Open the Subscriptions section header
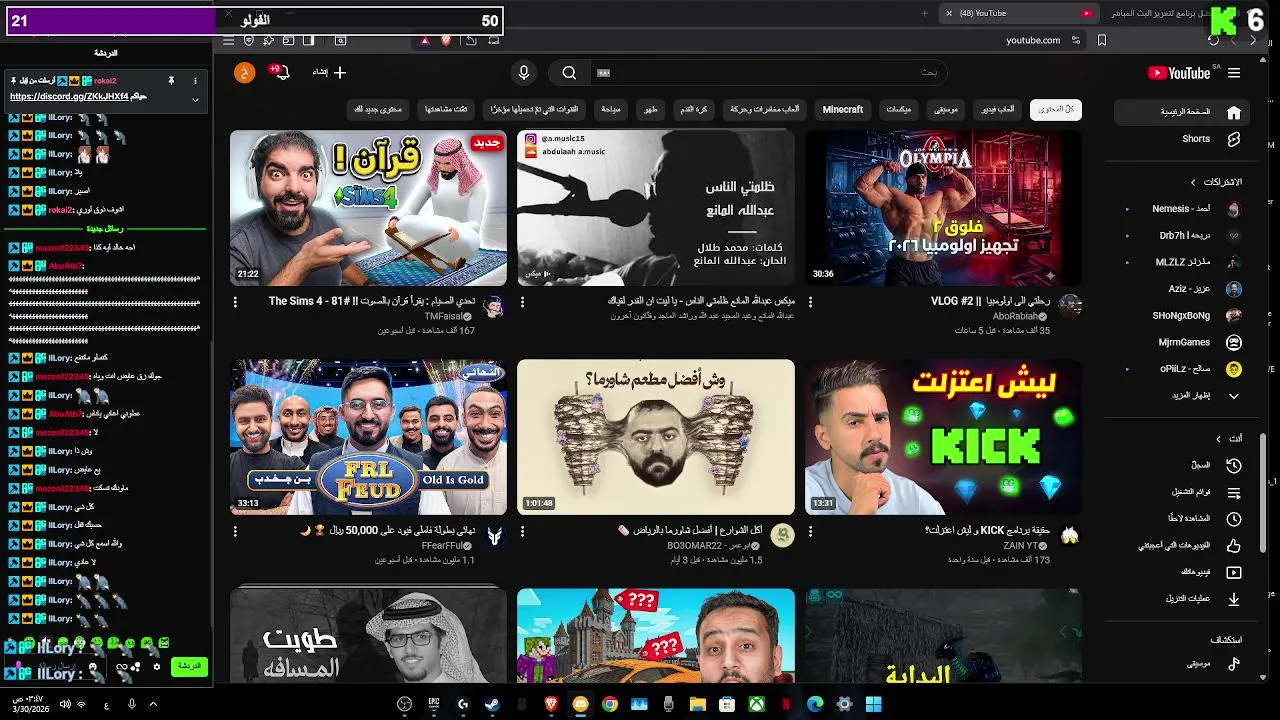Image resolution: width=1280 pixels, height=720 pixels. 1215,182
